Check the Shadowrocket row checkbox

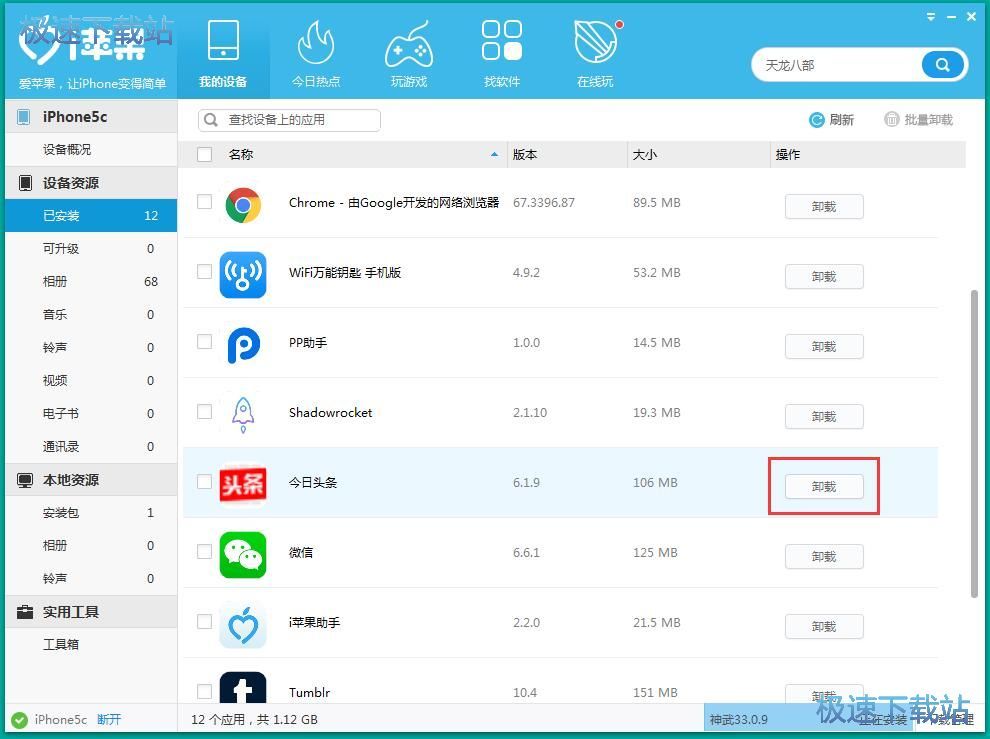point(205,412)
